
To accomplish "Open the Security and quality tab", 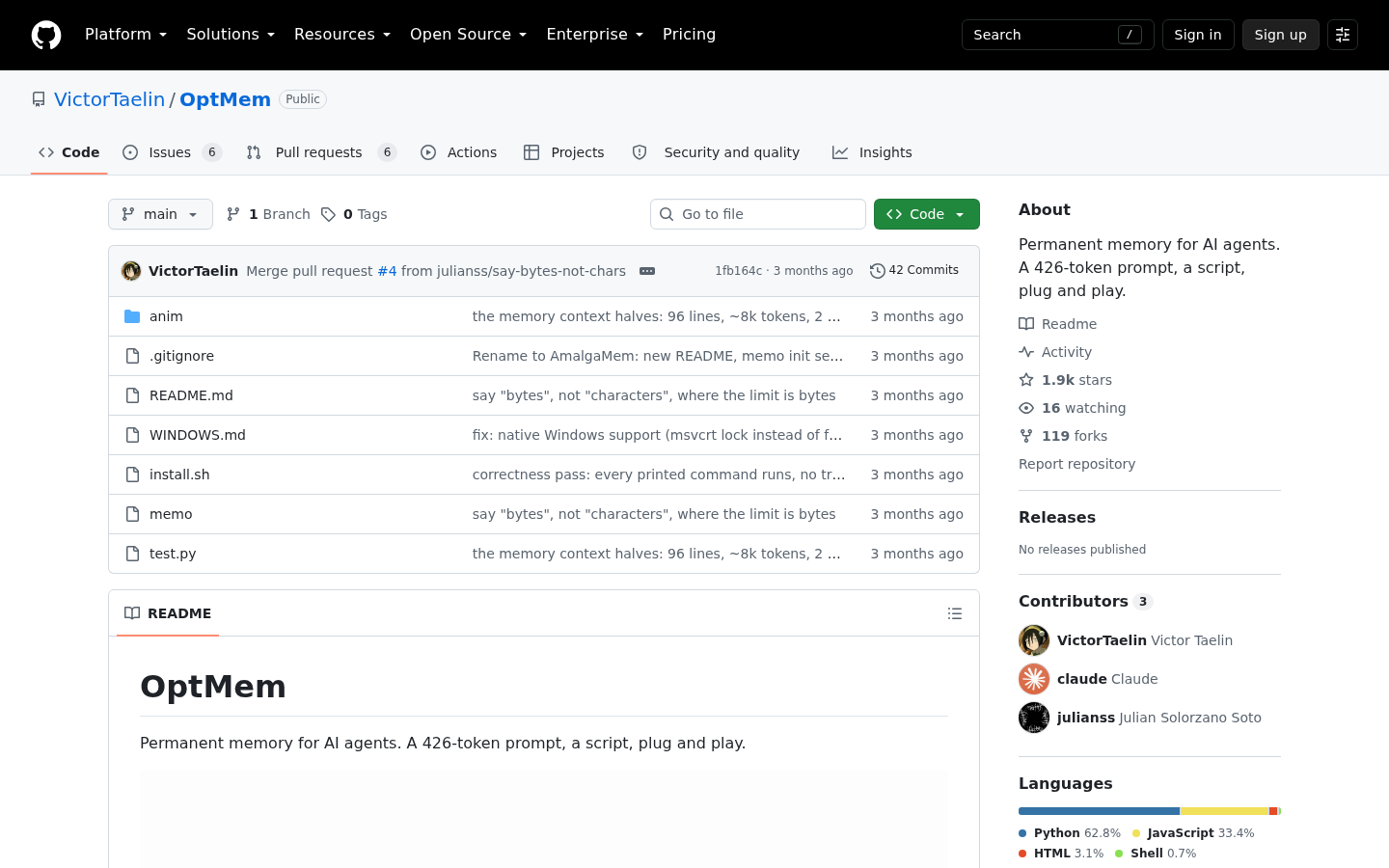I will (x=716, y=152).
